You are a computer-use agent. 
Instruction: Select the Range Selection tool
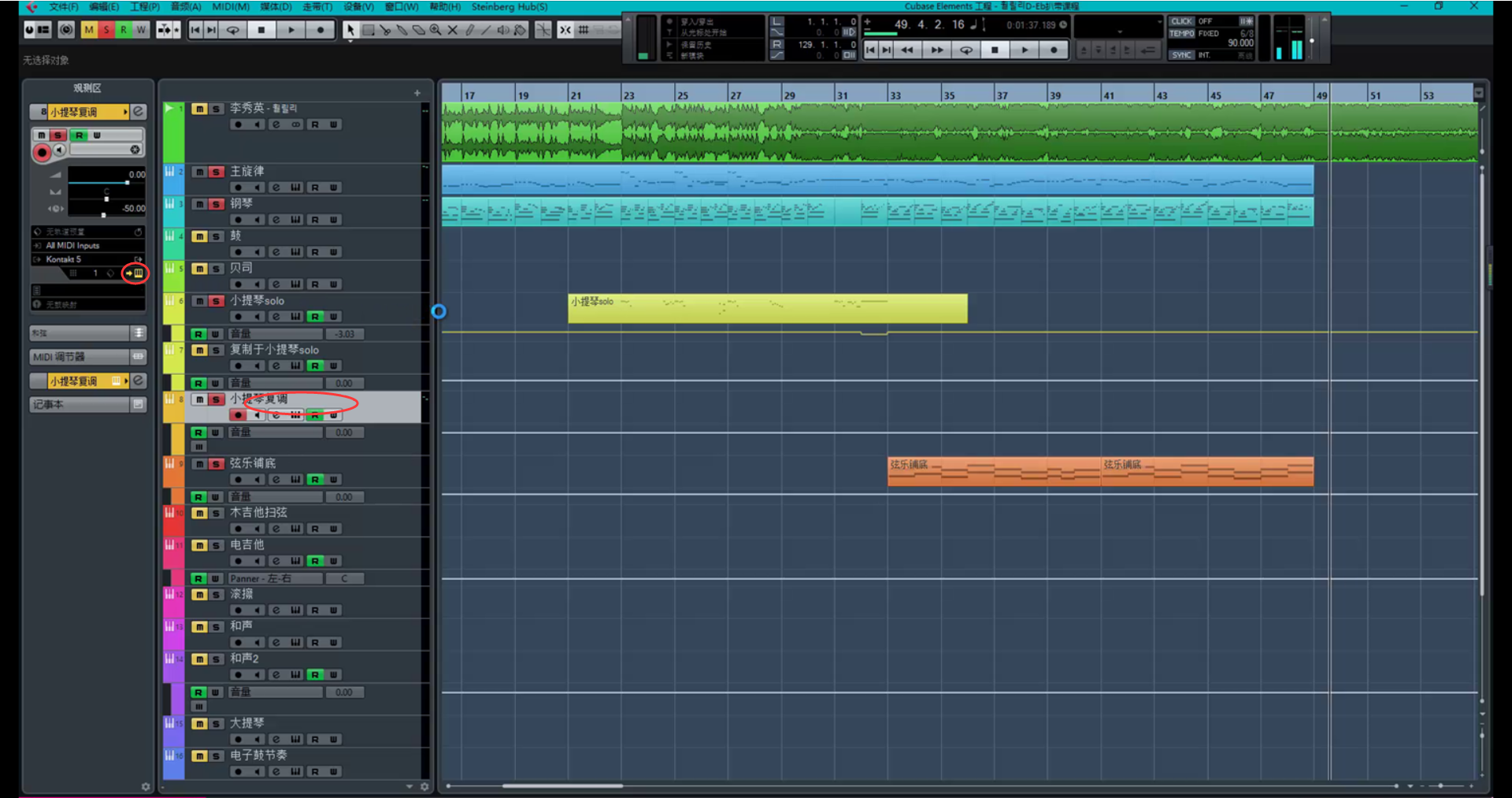click(x=368, y=30)
